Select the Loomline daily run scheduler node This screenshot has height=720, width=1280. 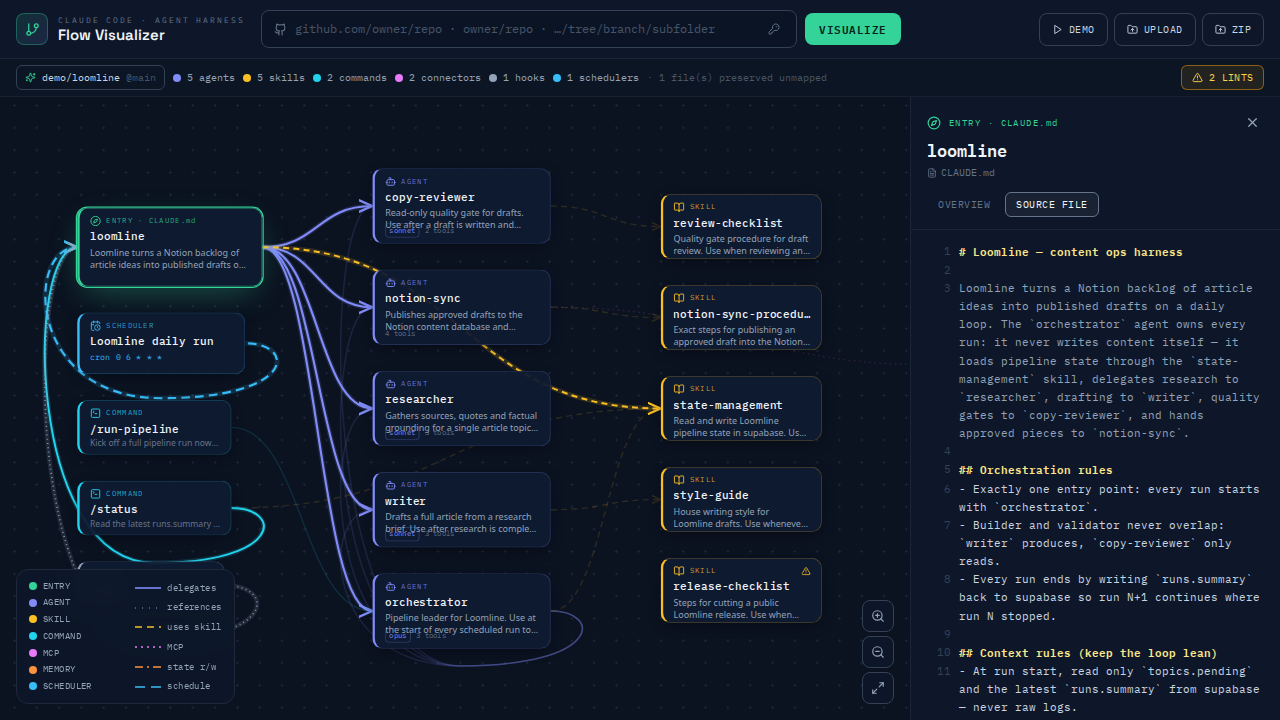pyautogui.click(x=161, y=343)
